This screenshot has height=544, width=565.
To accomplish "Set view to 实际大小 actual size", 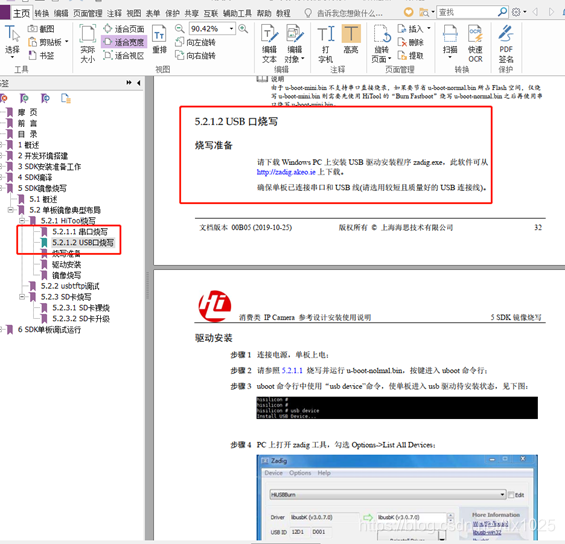I will [88, 44].
